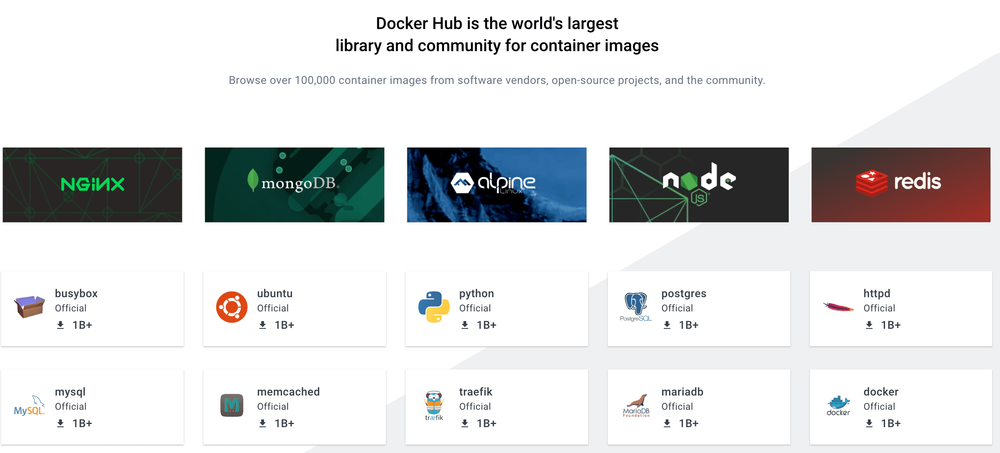The image size is (1000, 453).
Task: Click the download icon on postgres card
Action: (667, 325)
